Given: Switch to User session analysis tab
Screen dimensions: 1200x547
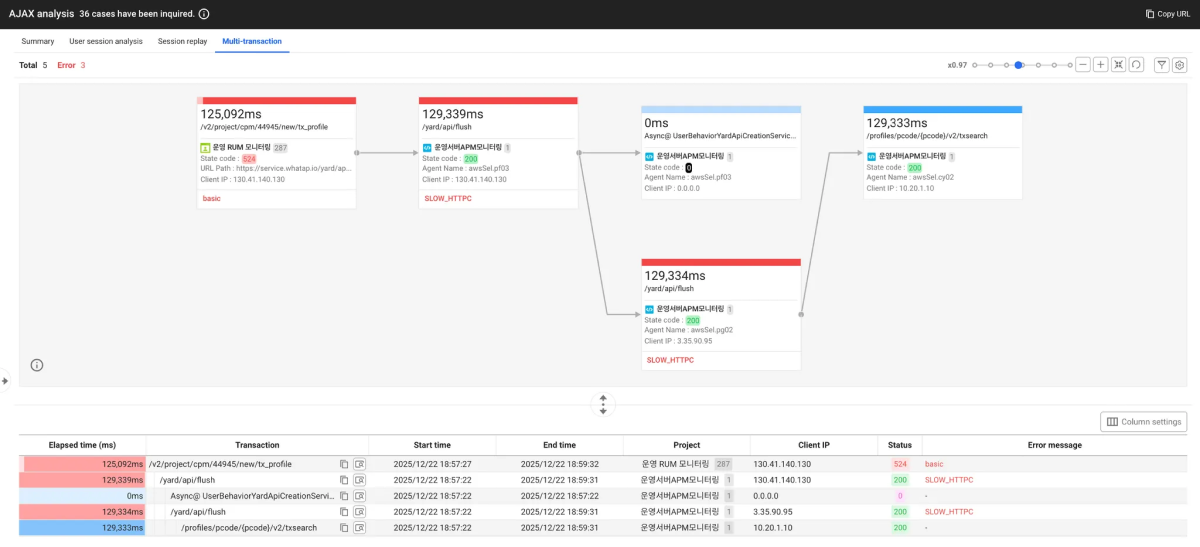Looking at the screenshot, I should 106,41.
